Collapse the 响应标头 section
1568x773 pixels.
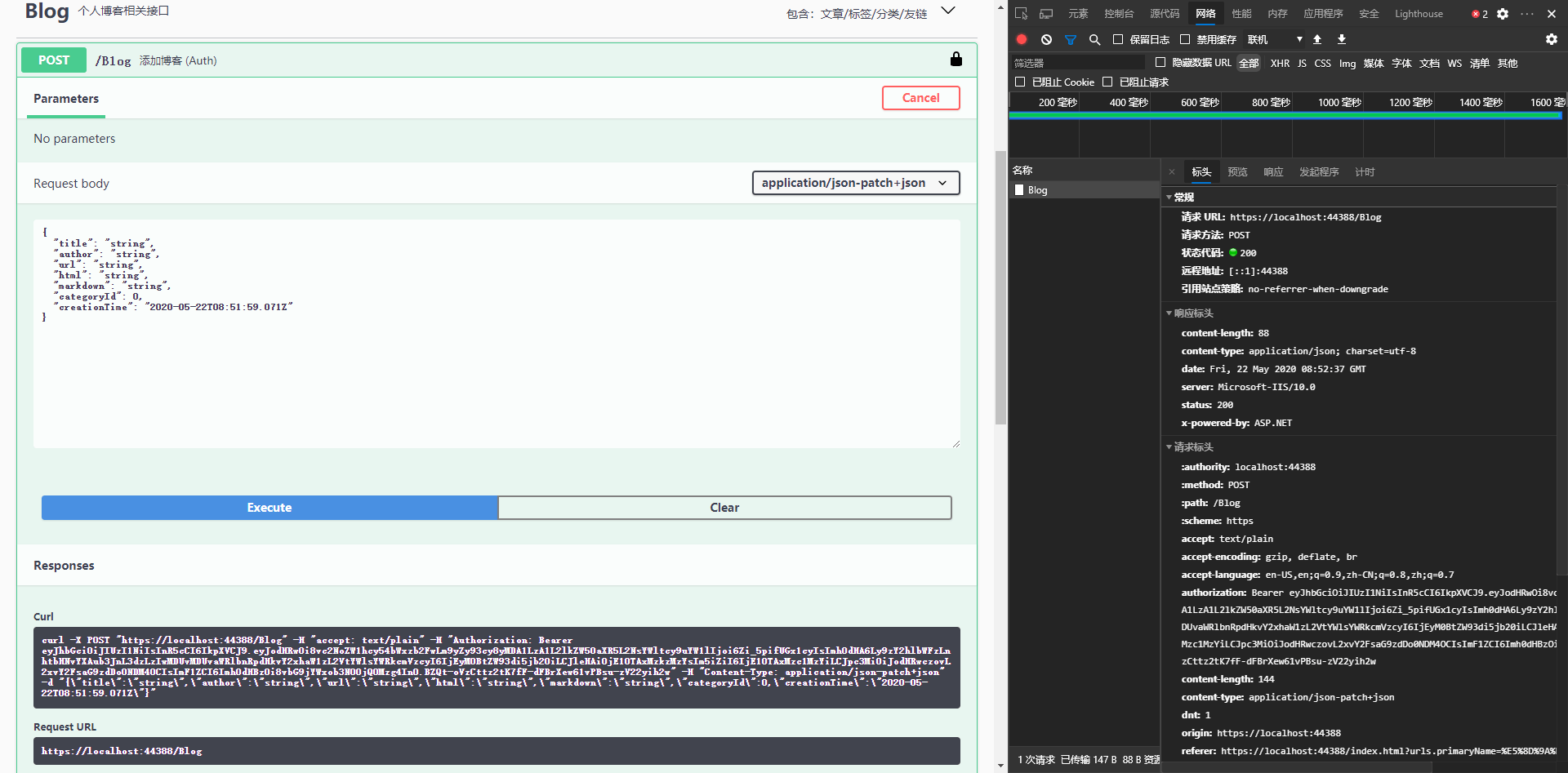[1192, 313]
